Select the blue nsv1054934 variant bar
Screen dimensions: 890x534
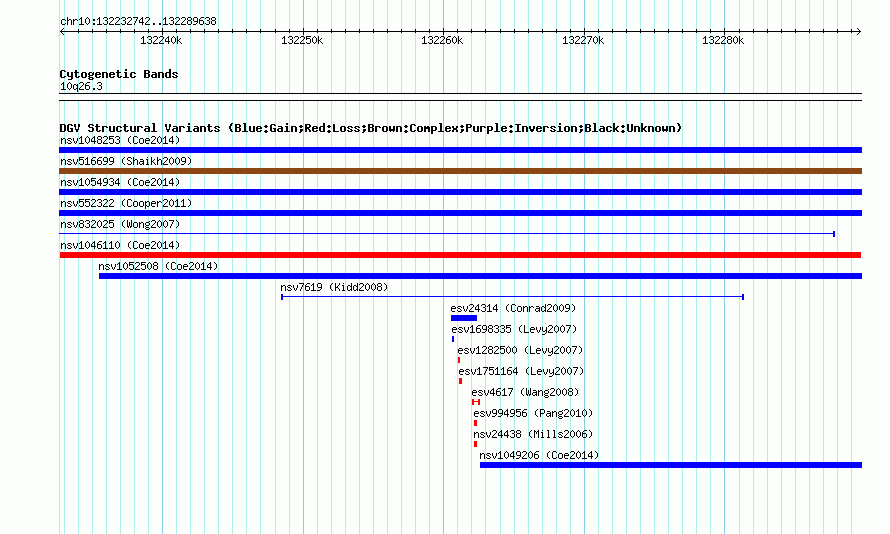coord(460,192)
